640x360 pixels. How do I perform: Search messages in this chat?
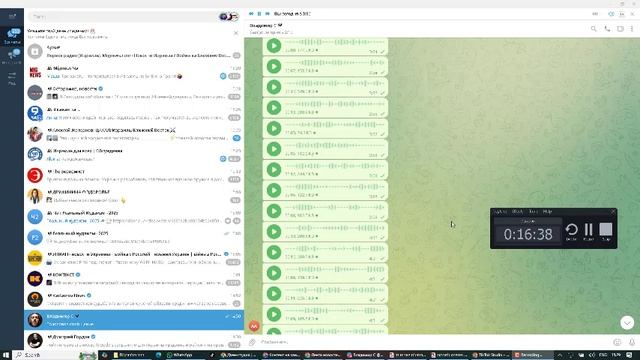[593, 29]
